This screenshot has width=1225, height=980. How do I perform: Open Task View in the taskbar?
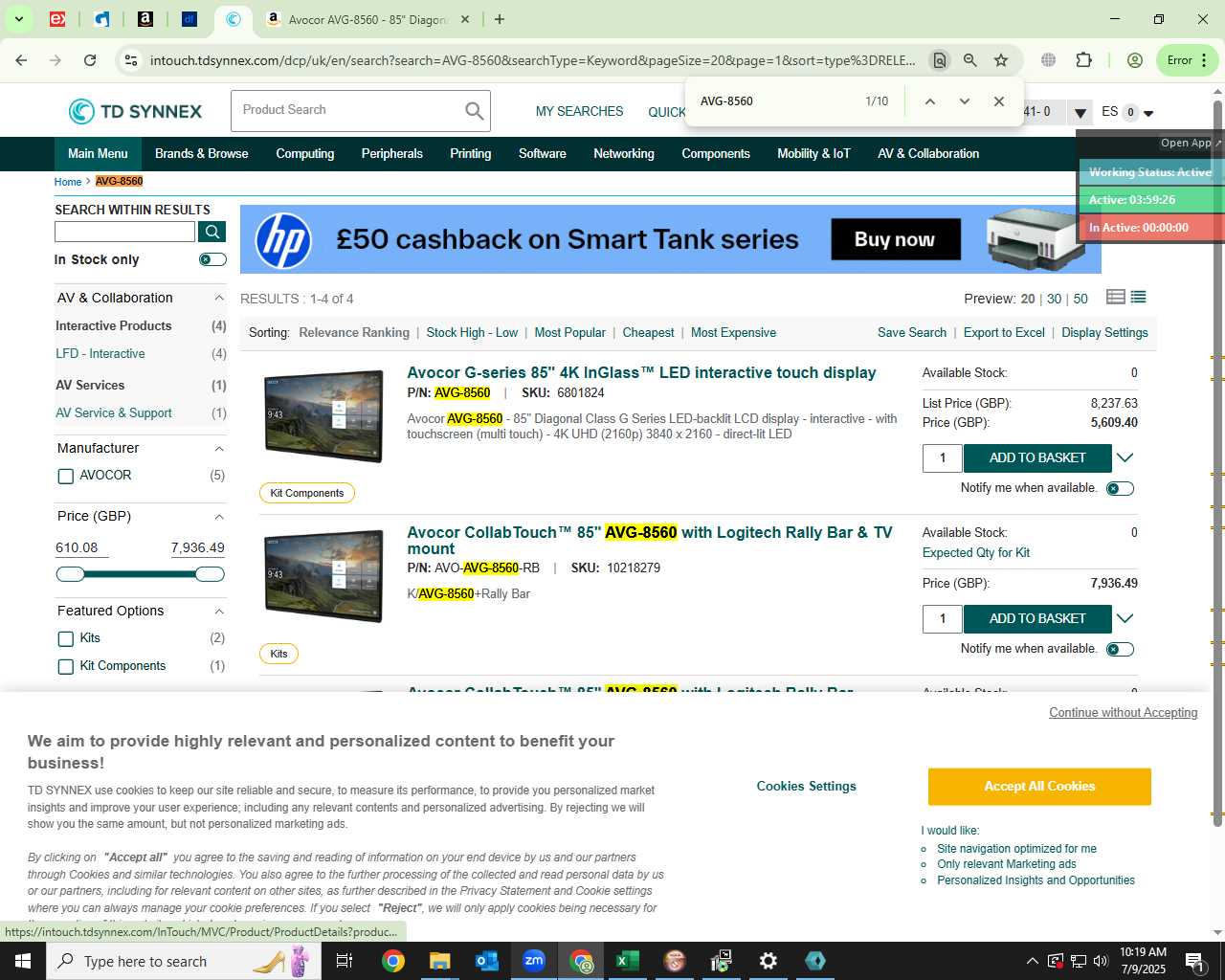pyautogui.click(x=345, y=961)
